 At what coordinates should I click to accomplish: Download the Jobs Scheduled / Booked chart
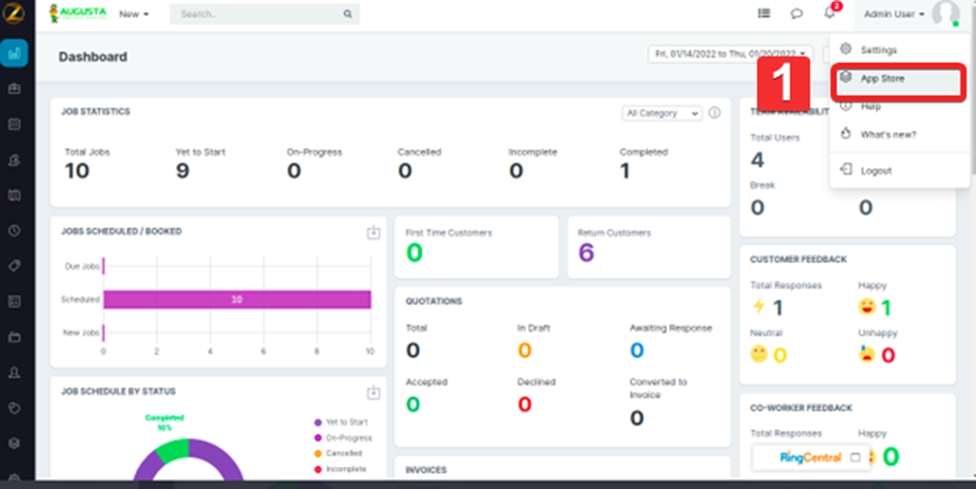coord(373,232)
